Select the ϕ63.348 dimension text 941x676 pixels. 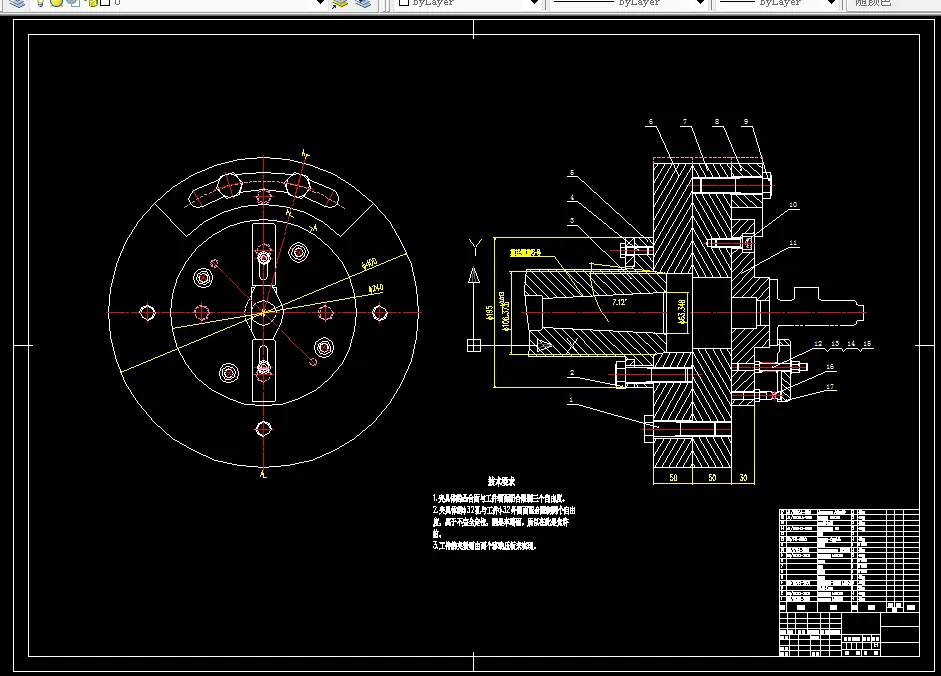pos(682,312)
